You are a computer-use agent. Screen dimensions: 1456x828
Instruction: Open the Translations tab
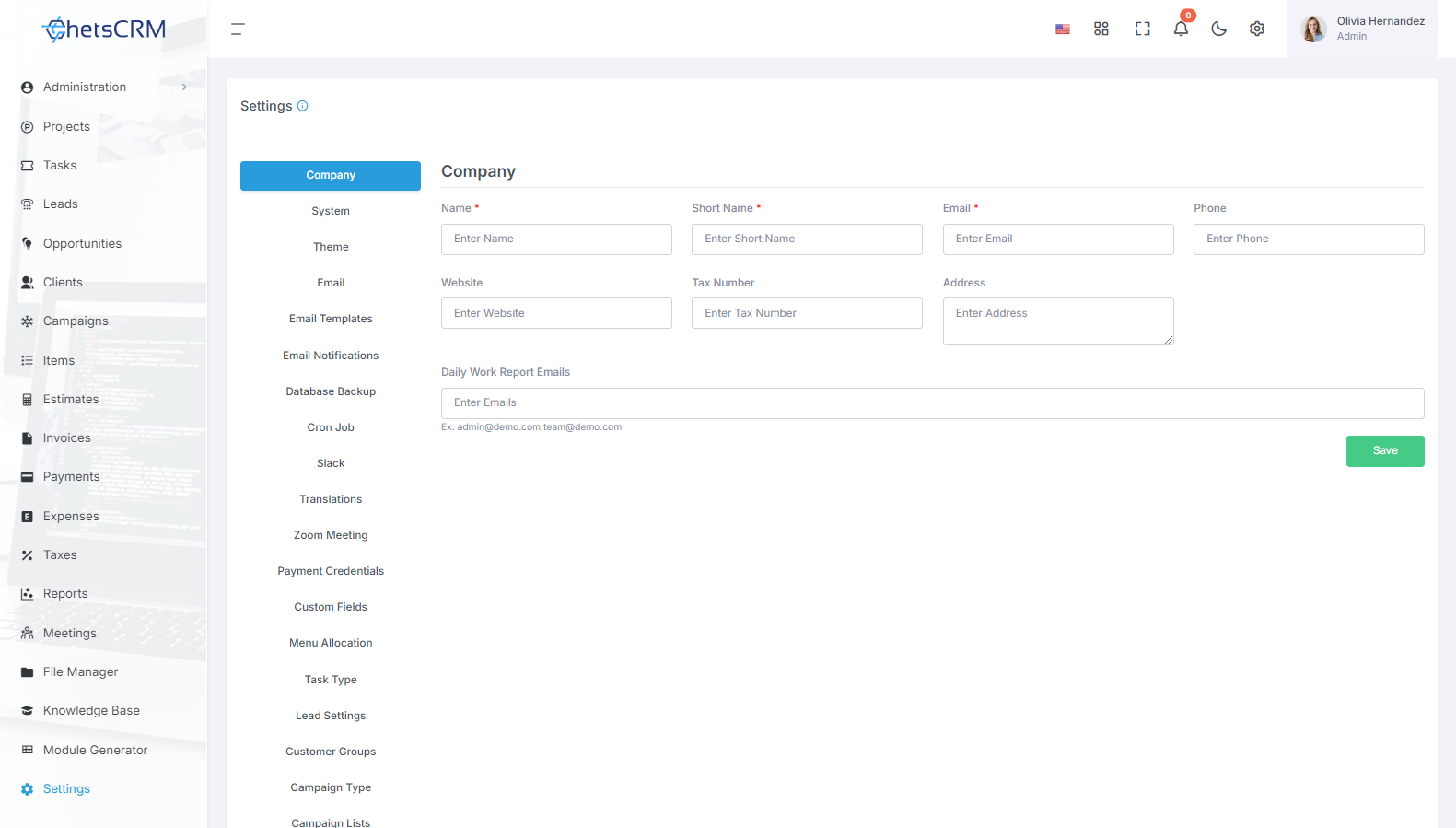tap(331, 500)
